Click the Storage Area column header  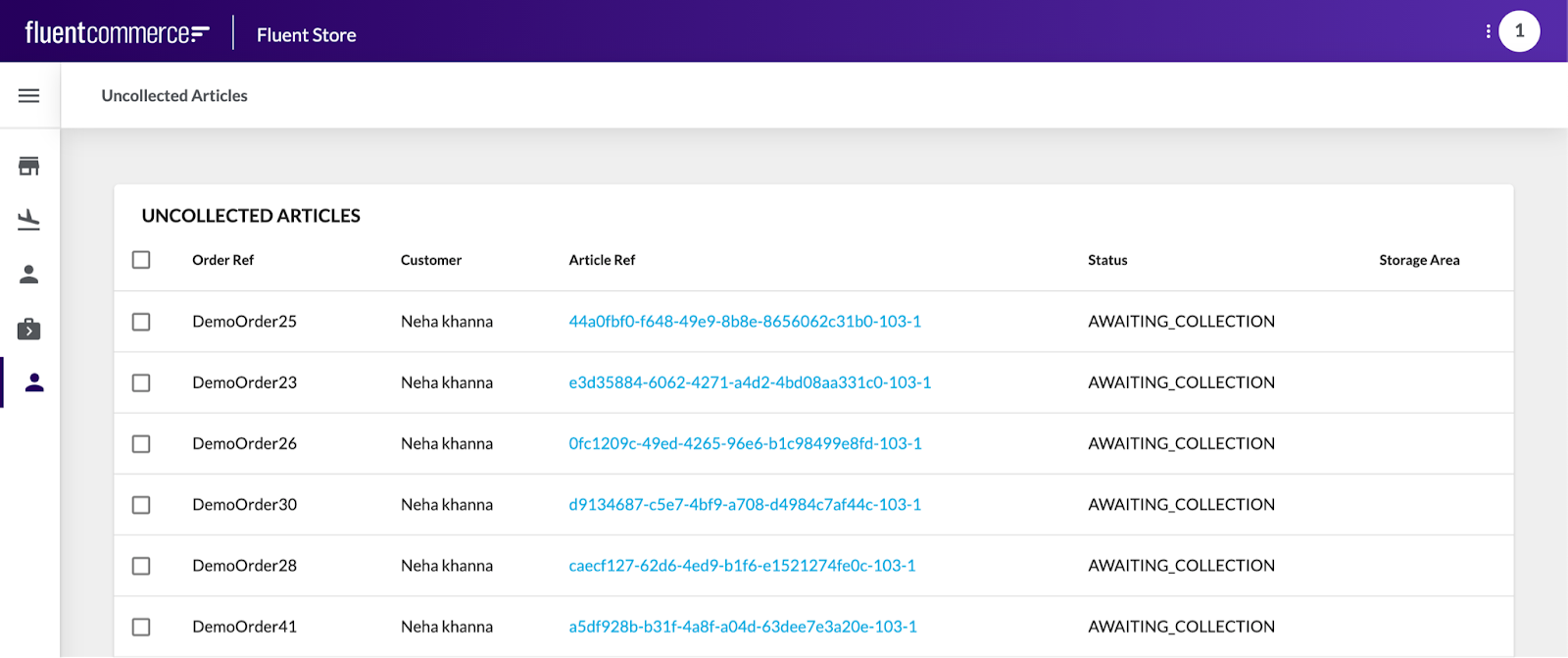coord(1418,260)
